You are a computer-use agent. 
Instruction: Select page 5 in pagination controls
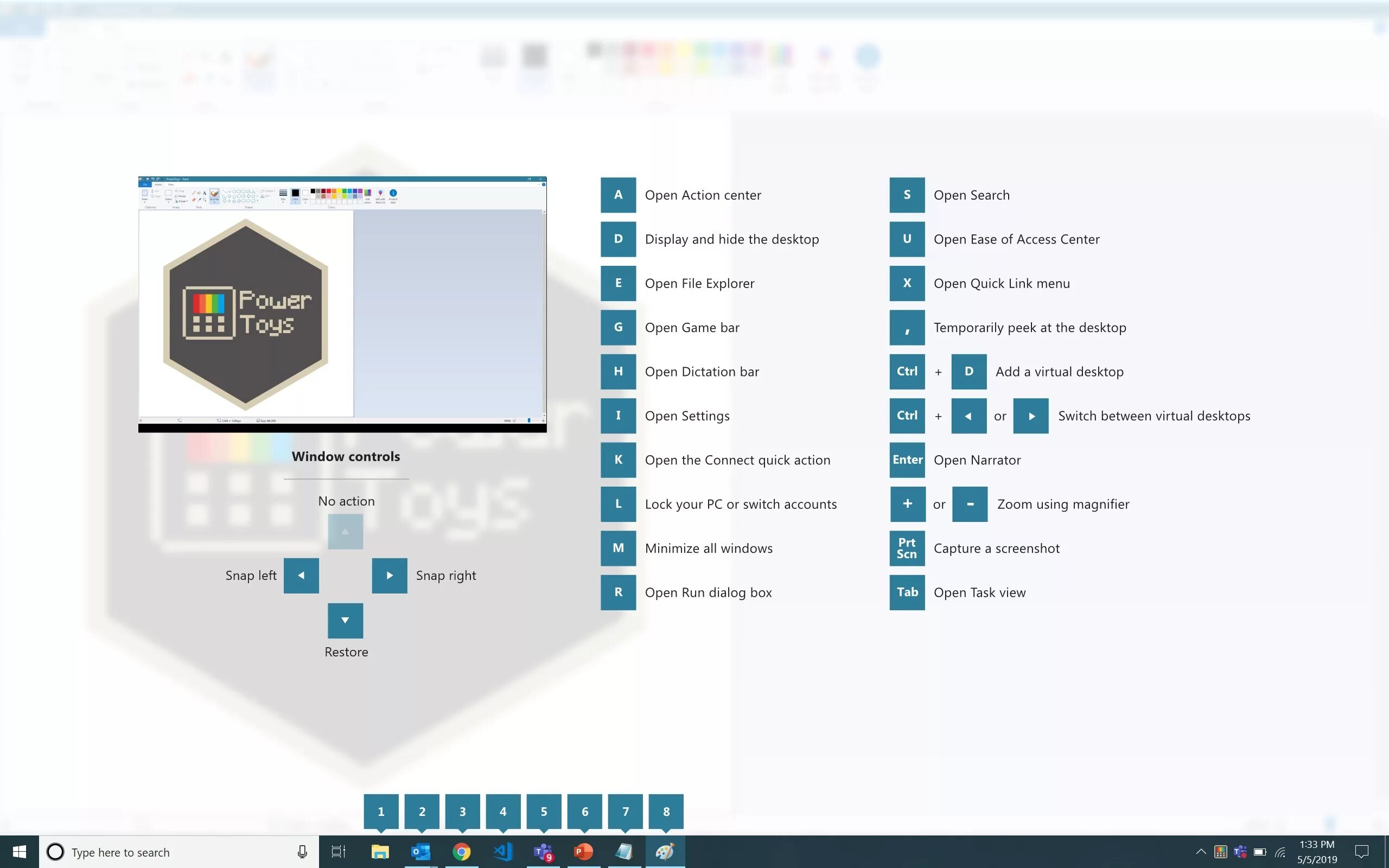tap(544, 811)
